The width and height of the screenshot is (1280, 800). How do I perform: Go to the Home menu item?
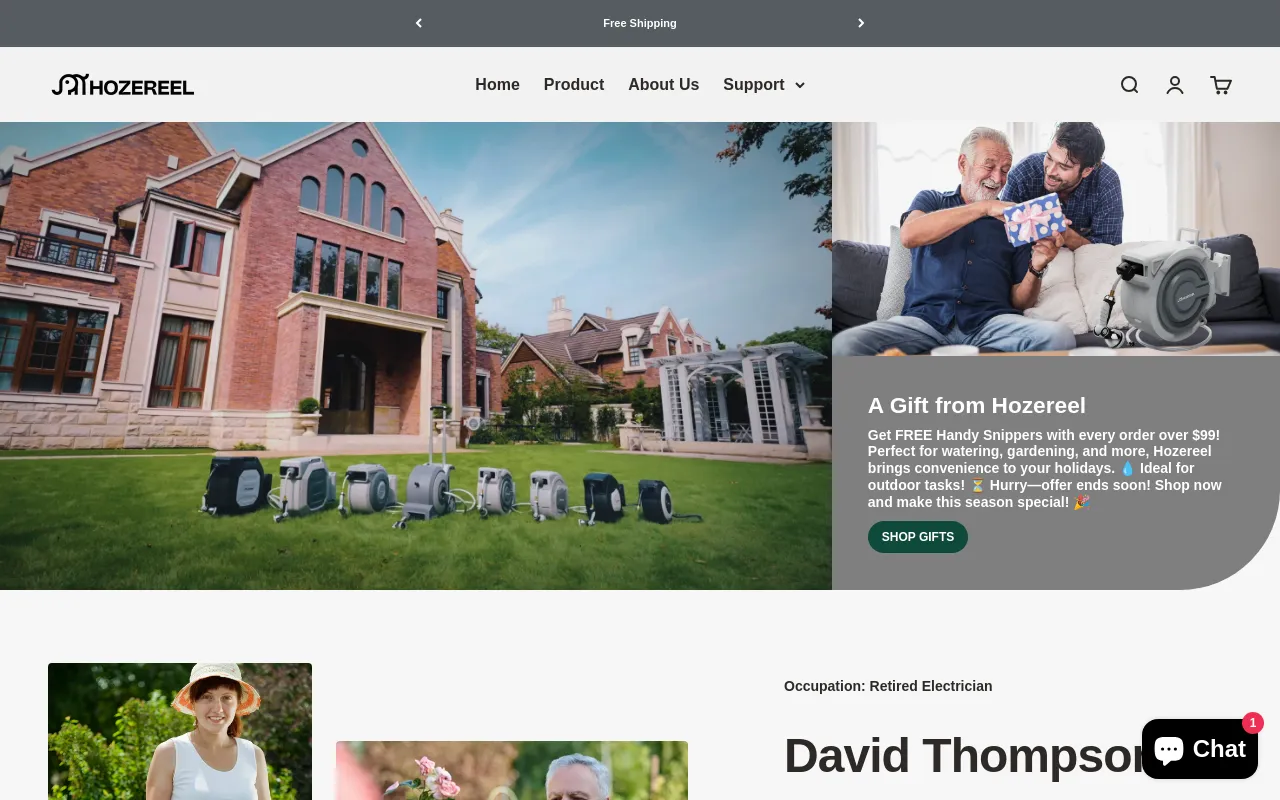coord(497,85)
